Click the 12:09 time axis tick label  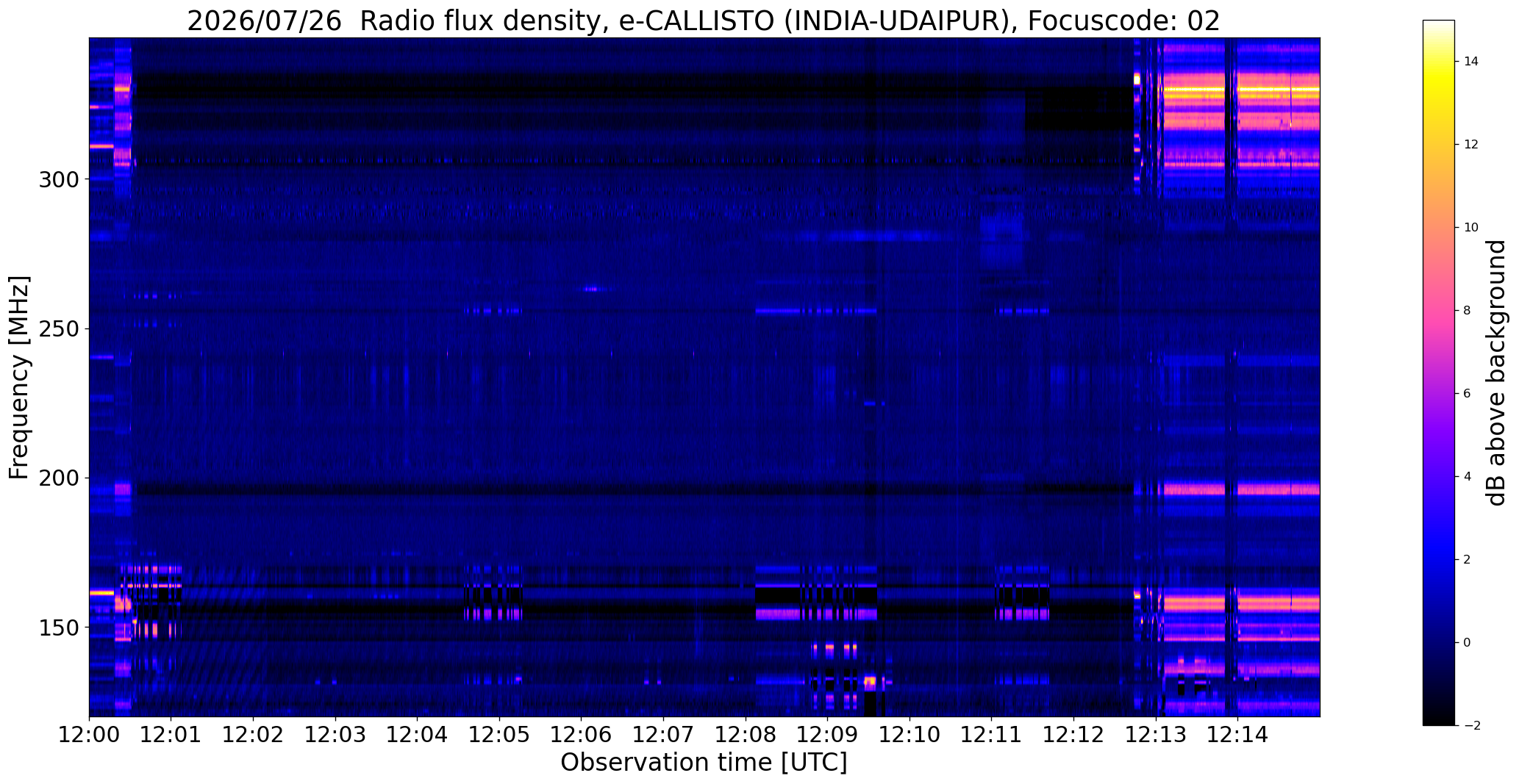tap(827, 734)
